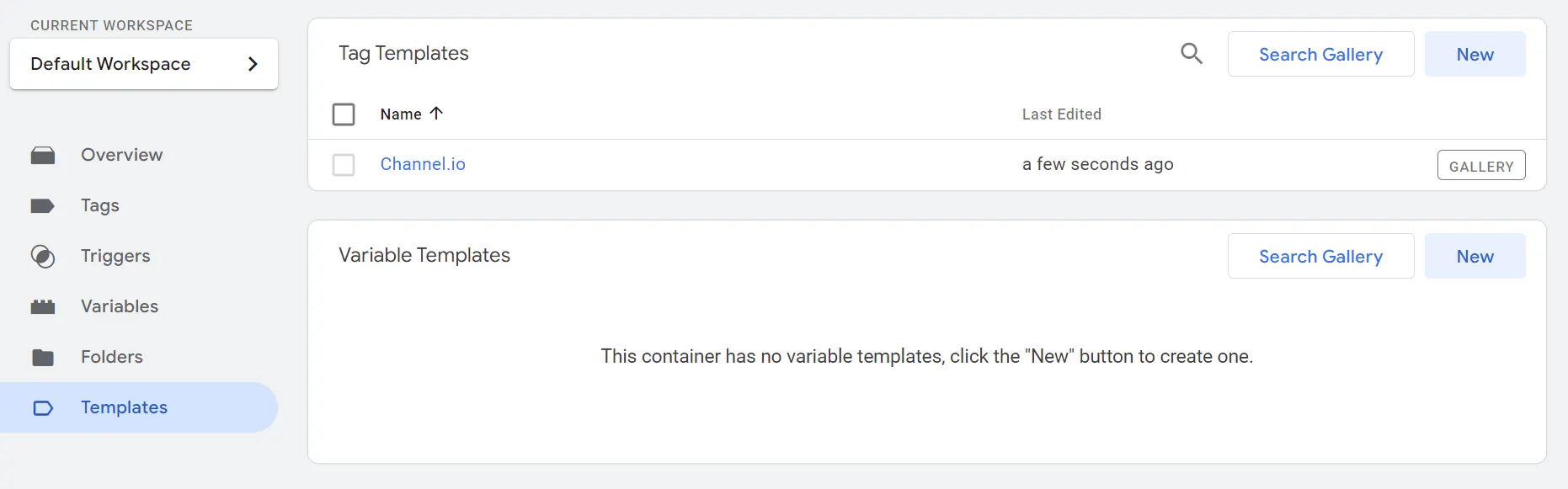Expand the Default Workspace chevron
Viewport: 1568px width, 489px height.
tap(253, 64)
